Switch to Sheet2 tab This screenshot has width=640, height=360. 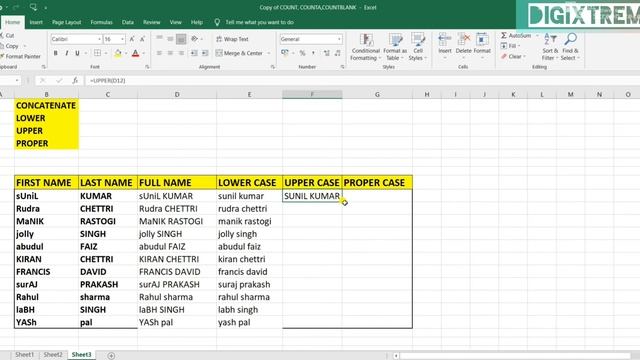[53, 355]
